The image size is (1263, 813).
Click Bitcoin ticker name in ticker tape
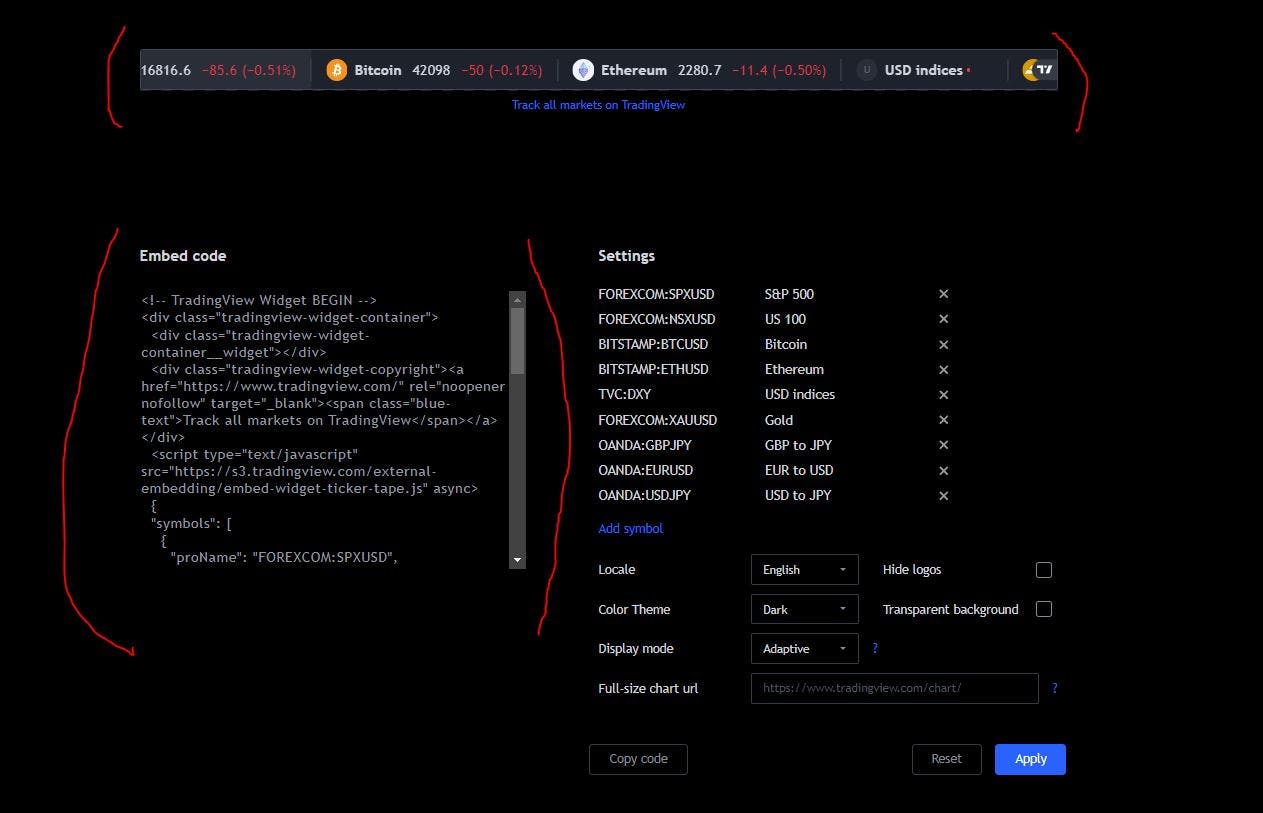(378, 70)
